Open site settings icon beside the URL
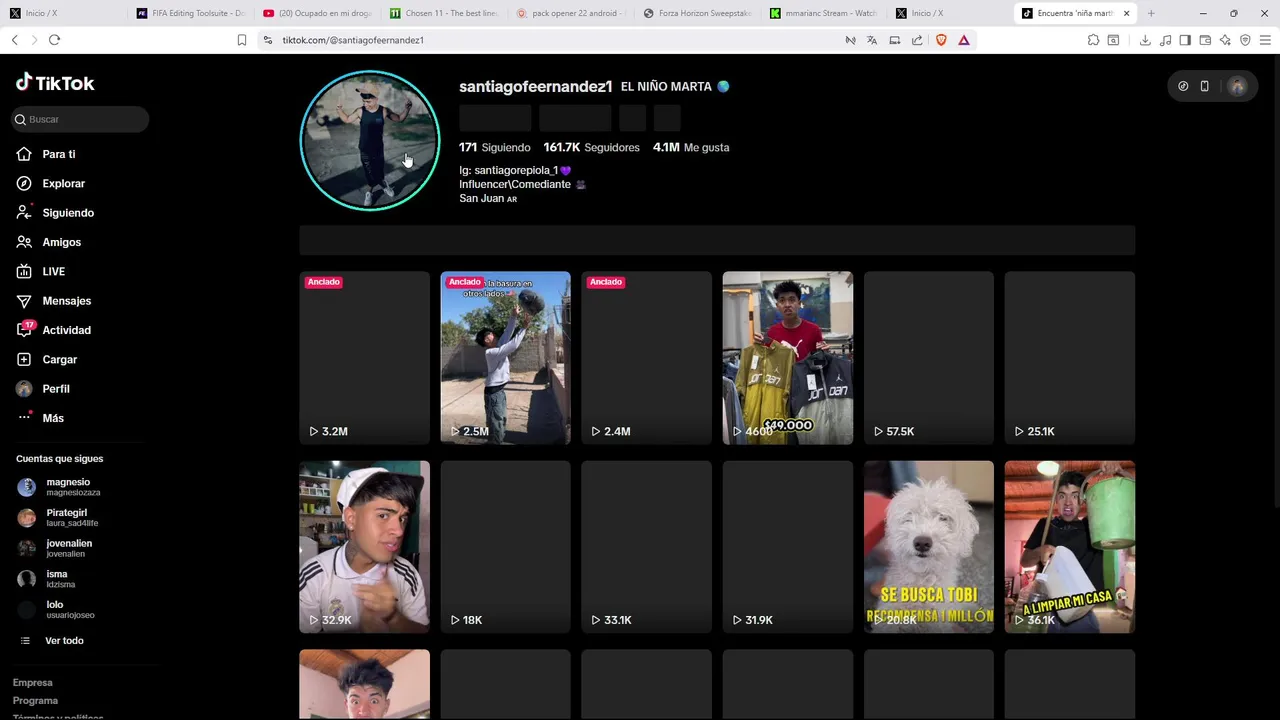Image resolution: width=1280 pixels, height=720 pixels. pos(267,40)
